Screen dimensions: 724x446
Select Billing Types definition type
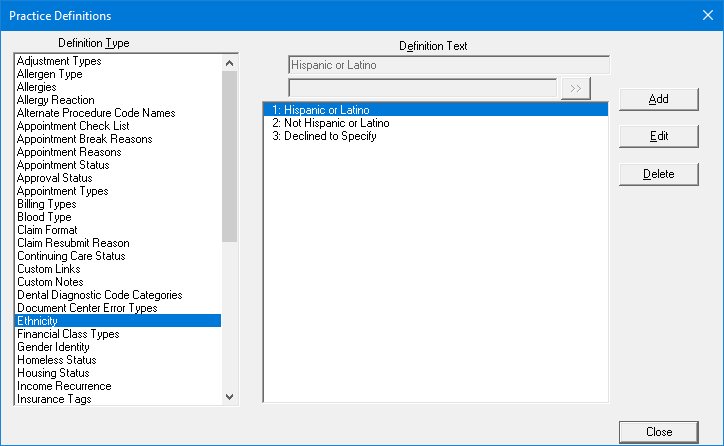pos(48,204)
